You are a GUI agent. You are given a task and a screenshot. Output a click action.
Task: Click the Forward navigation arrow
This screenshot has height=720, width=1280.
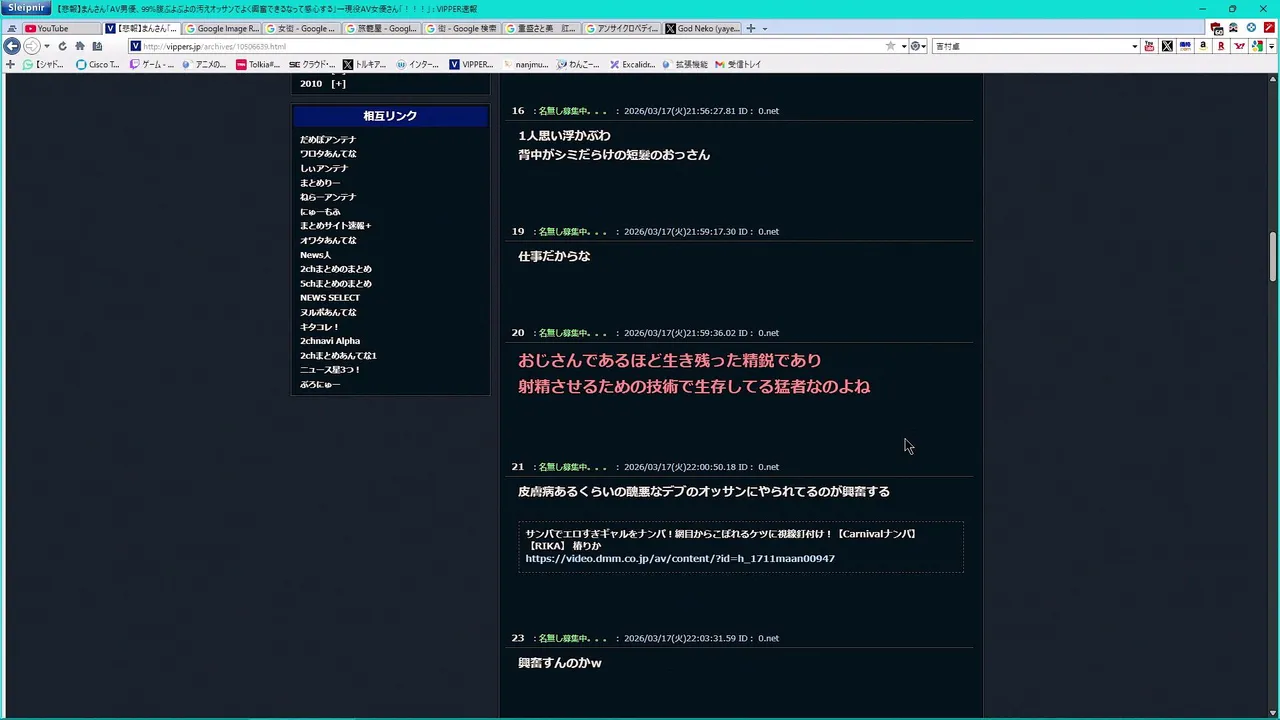point(31,46)
